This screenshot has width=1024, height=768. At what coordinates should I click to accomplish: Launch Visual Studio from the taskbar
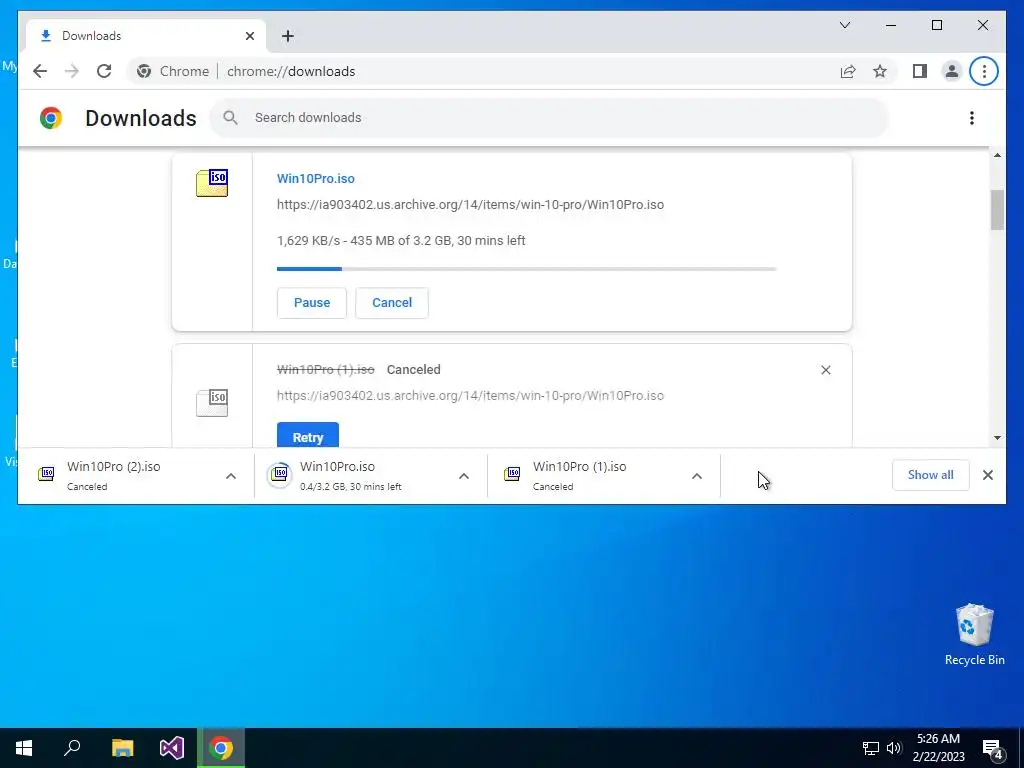pyautogui.click(x=172, y=748)
